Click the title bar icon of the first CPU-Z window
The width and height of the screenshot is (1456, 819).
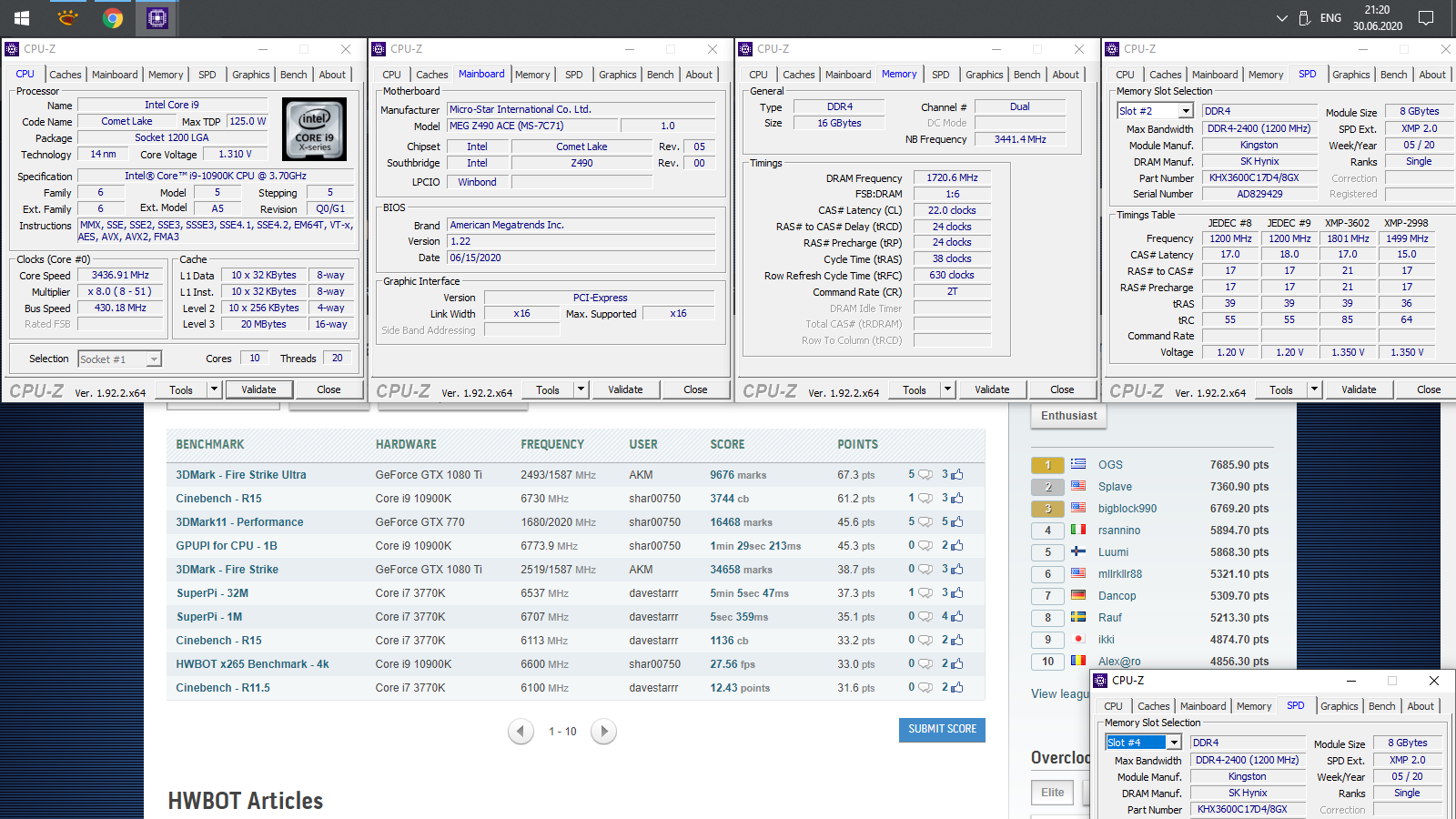[x=12, y=49]
